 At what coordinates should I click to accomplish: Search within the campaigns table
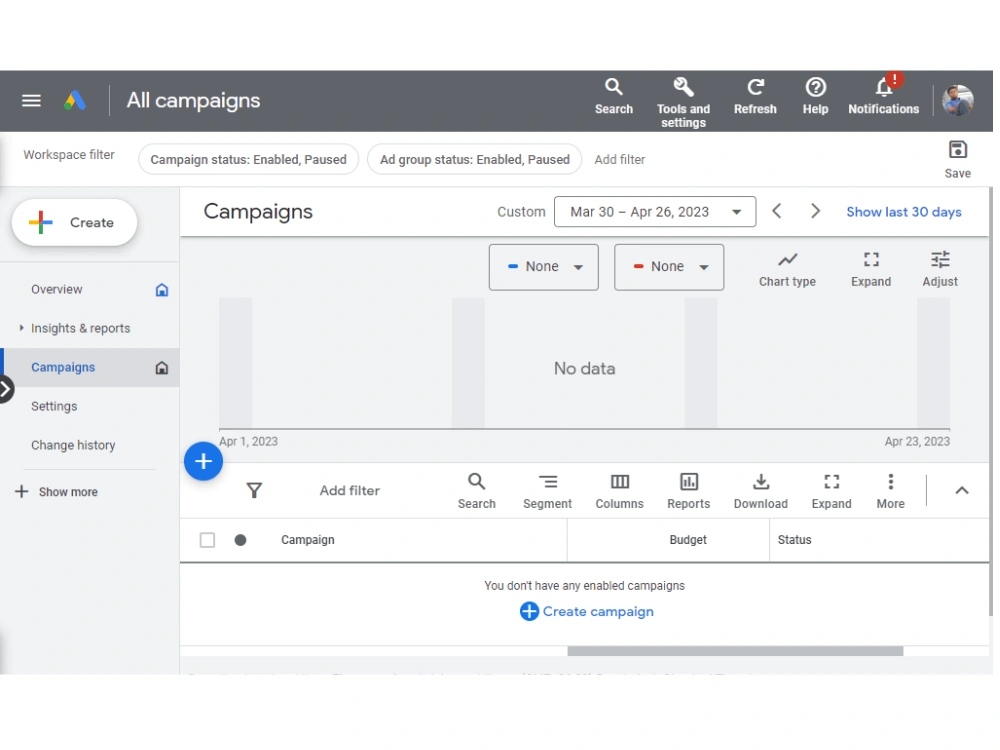coord(476,491)
